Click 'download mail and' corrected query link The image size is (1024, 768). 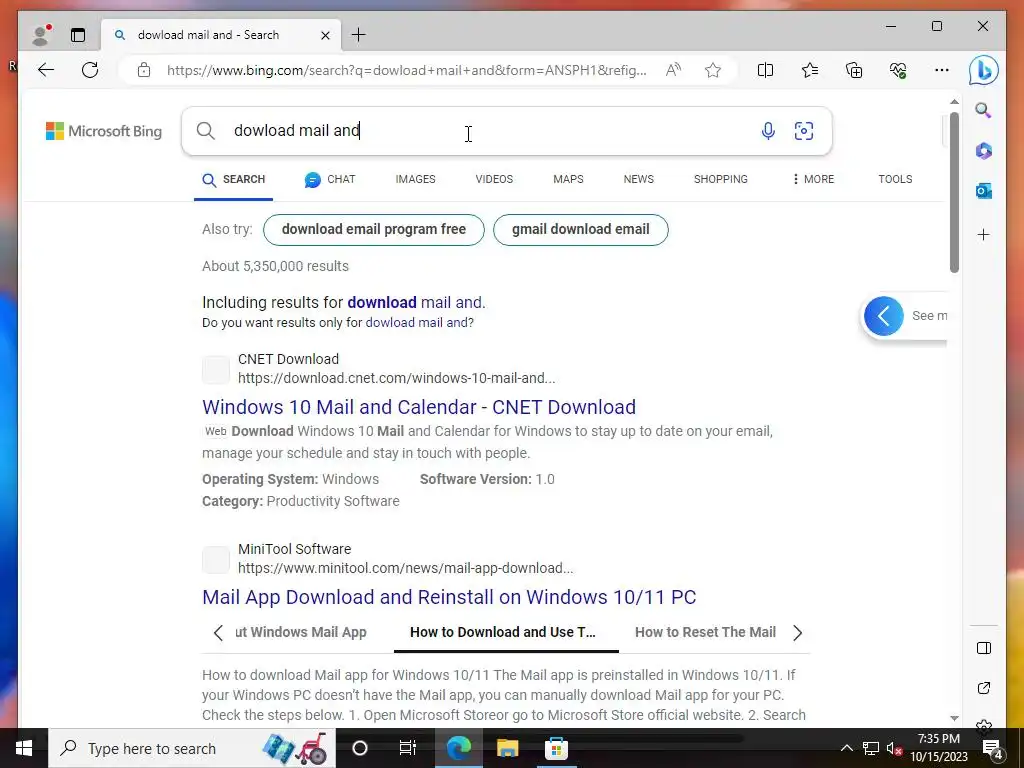click(415, 302)
